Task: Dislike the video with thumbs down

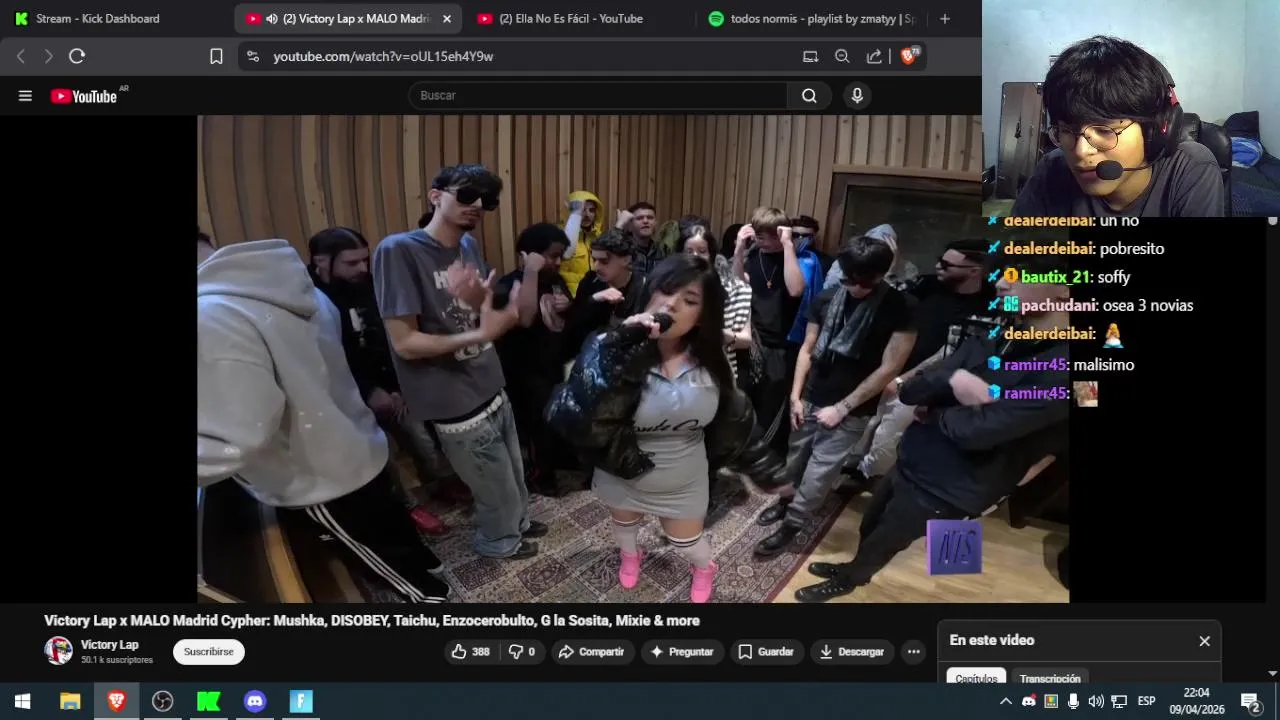Action: coord(522,652)
